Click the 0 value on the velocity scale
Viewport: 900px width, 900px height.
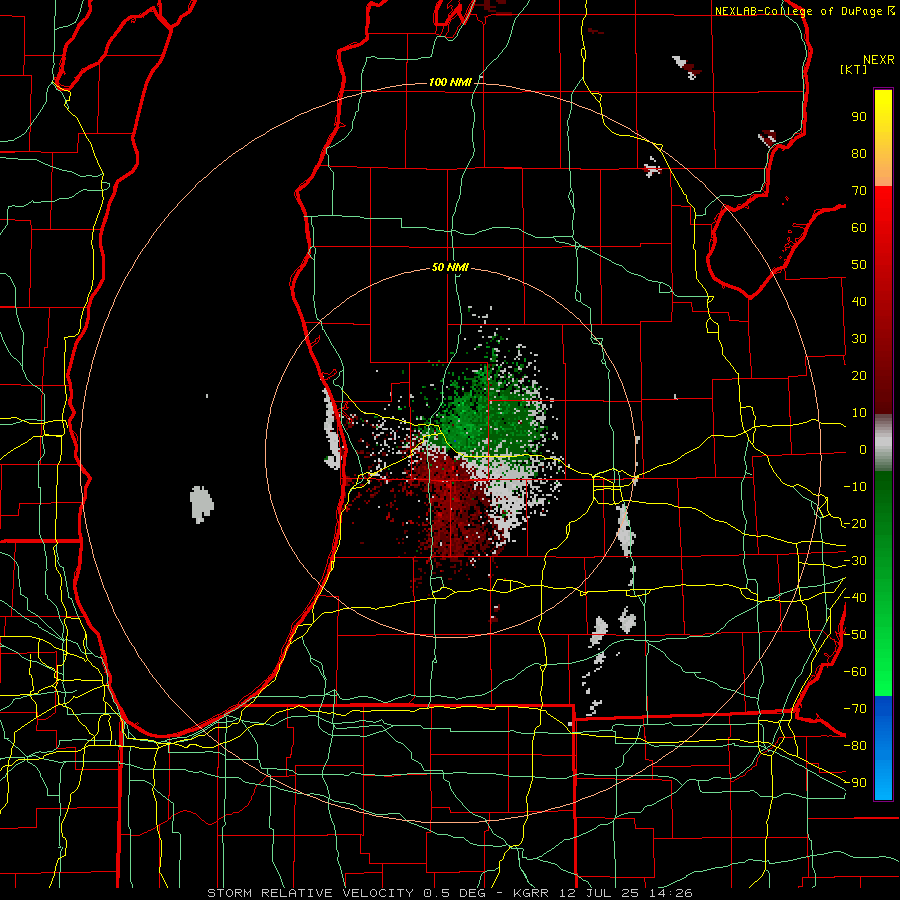click(863, 450)
